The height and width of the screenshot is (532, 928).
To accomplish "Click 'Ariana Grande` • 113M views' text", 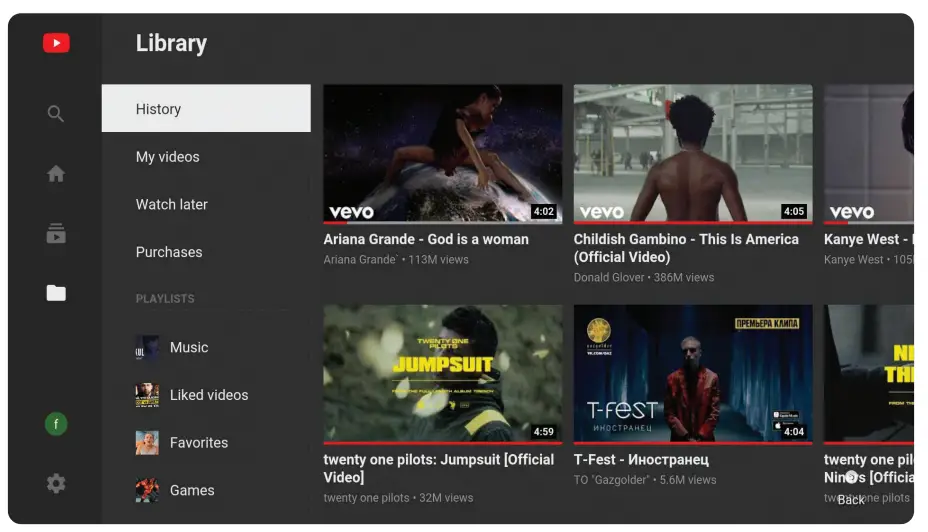I will click(x=396, y=260).
